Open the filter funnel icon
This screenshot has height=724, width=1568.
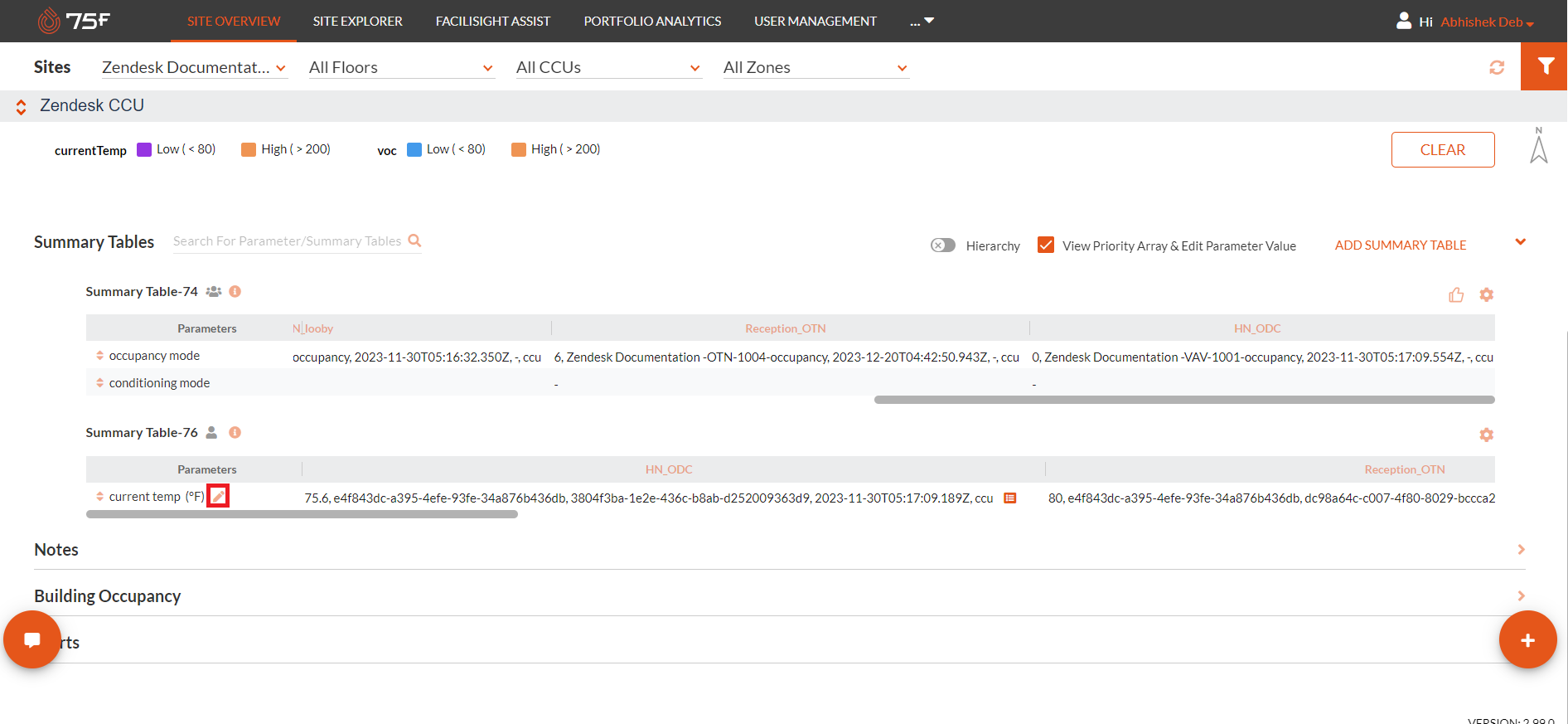point(1545,66)
